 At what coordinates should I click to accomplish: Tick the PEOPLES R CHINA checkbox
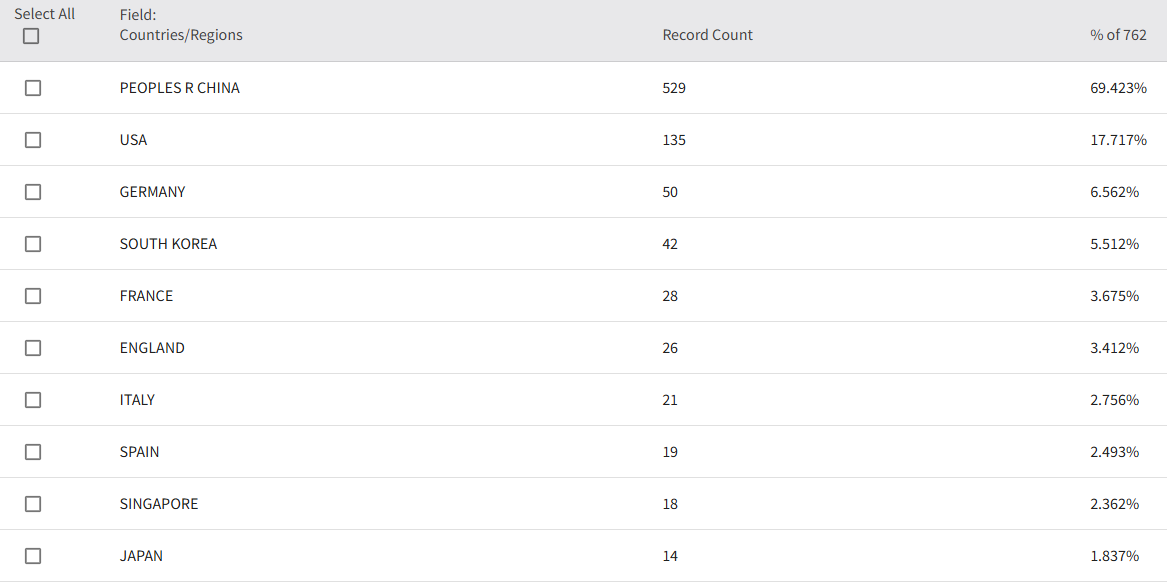(x=33, y=88)
